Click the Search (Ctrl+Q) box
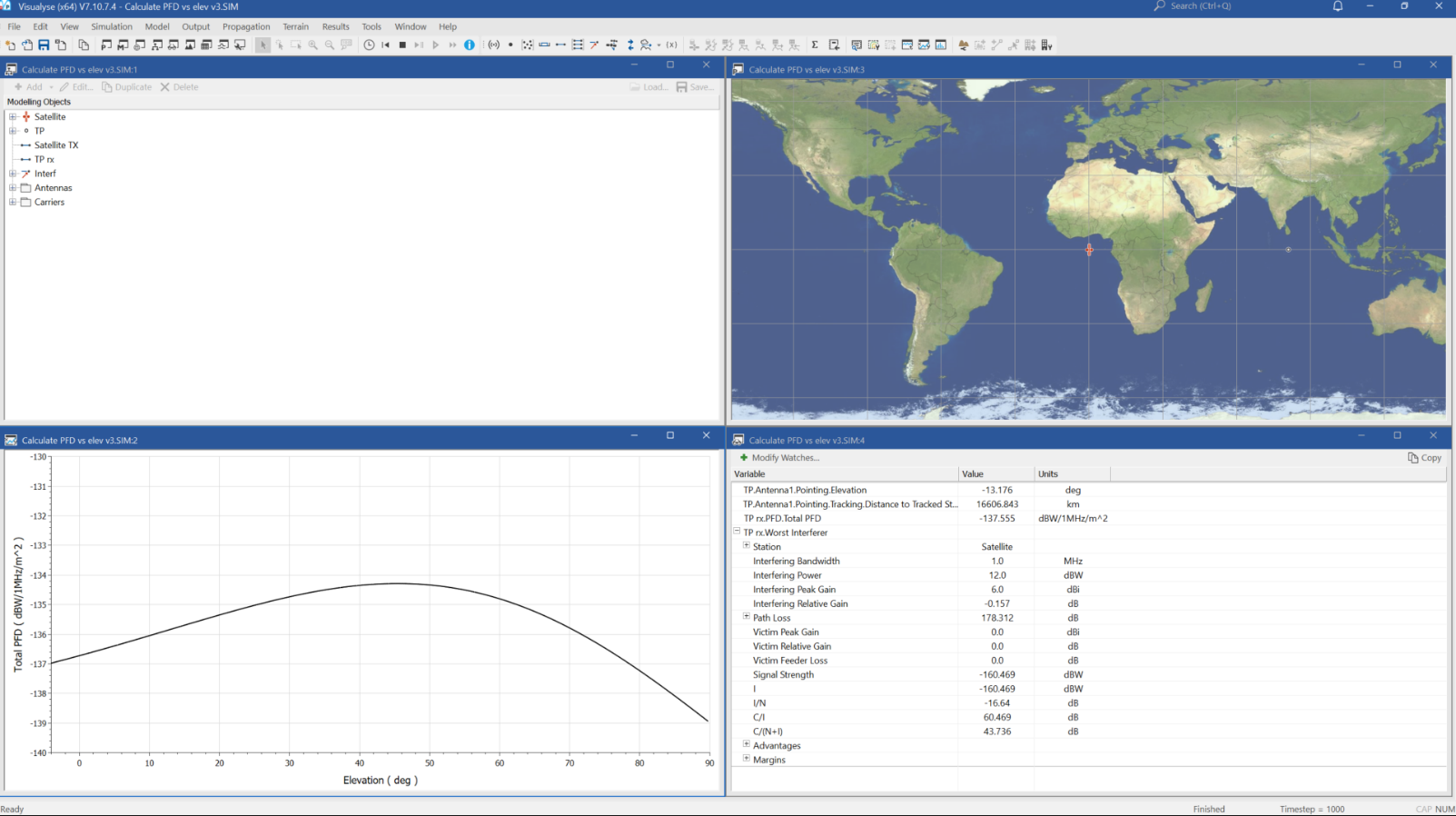Screen dimensions: 1456x816 (x=1193, y=6)
